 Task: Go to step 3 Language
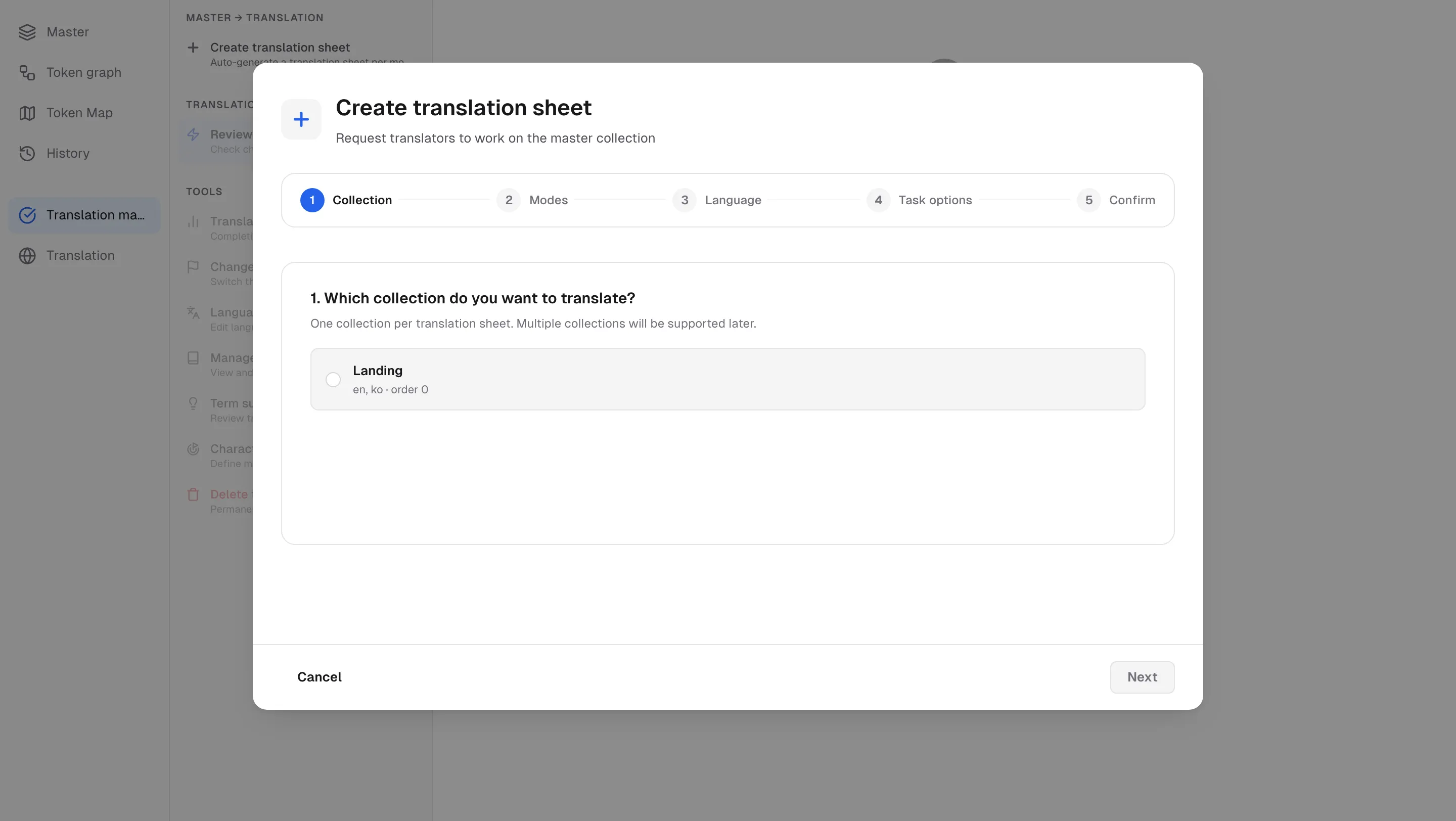tap(717, 200)
